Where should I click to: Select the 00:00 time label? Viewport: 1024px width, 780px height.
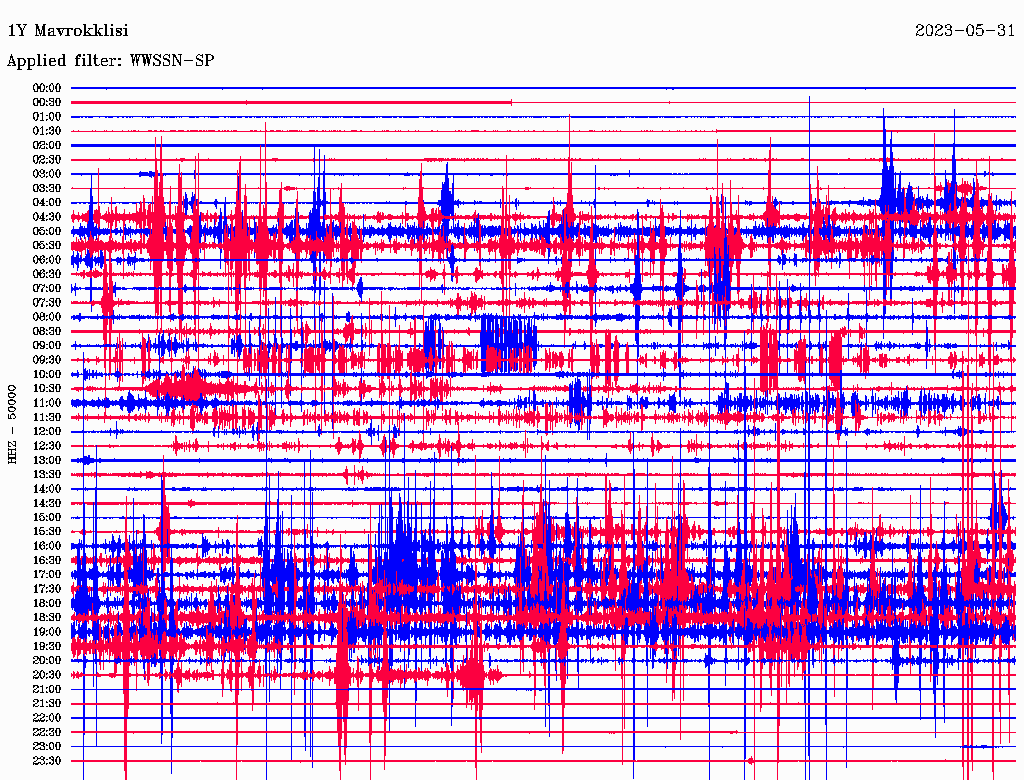[x=46, y=88]
